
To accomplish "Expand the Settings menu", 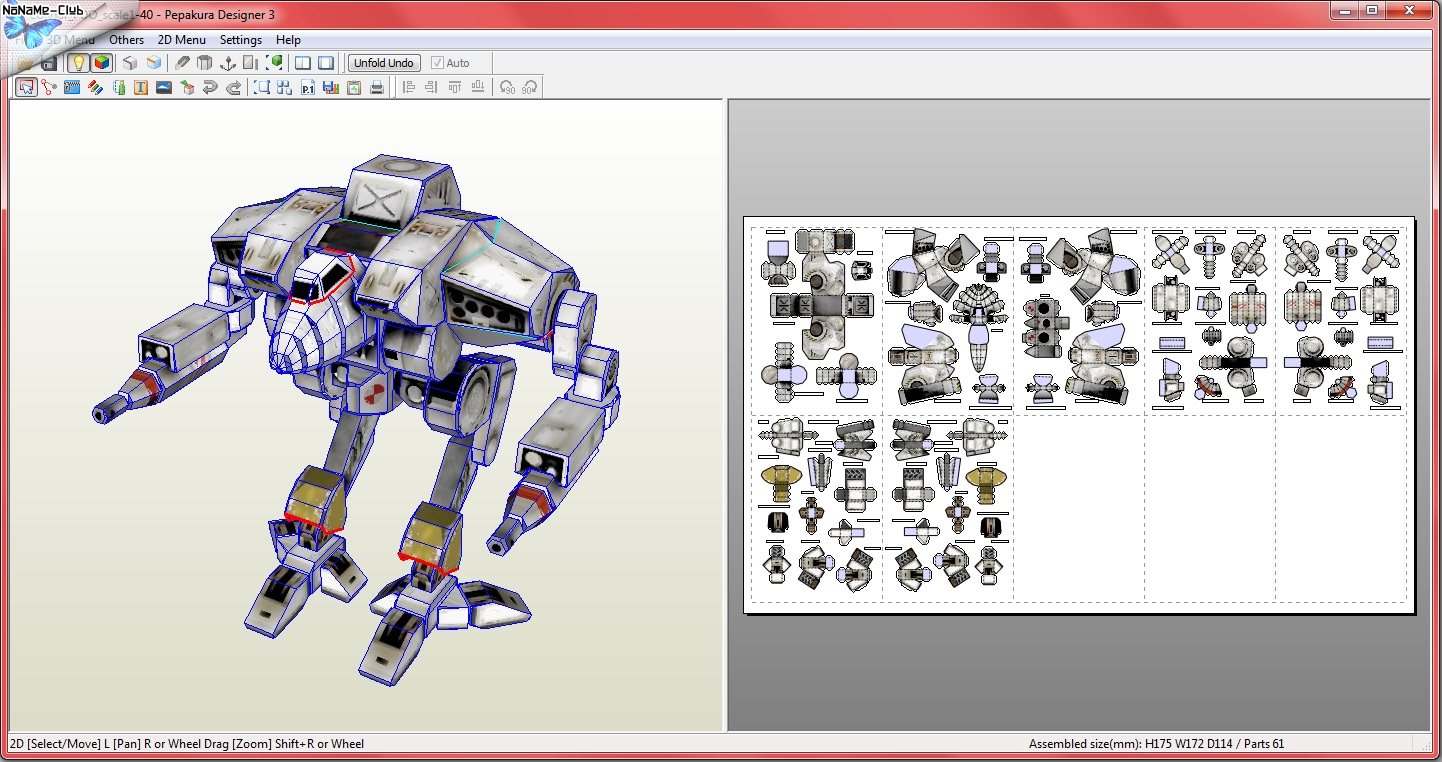I will [241, 40].
